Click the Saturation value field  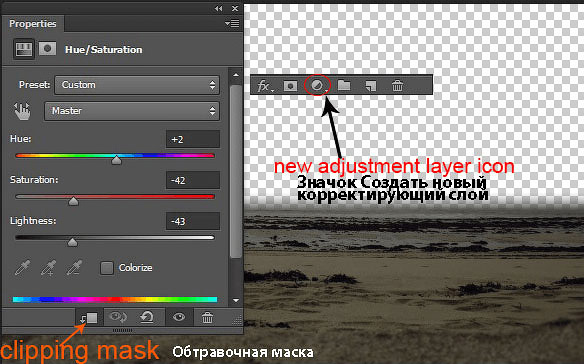(x=193, y=180)
